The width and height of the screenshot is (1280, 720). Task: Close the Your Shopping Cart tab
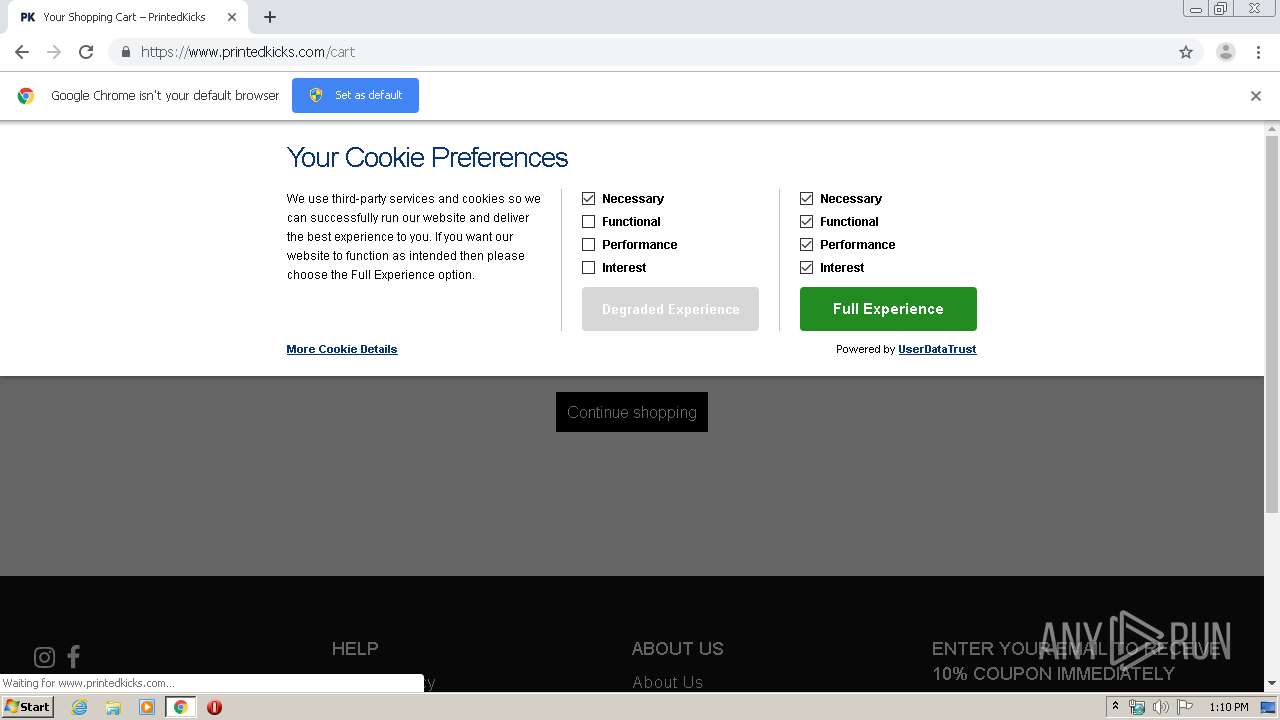pyautogui.click(x=232, y=17)
